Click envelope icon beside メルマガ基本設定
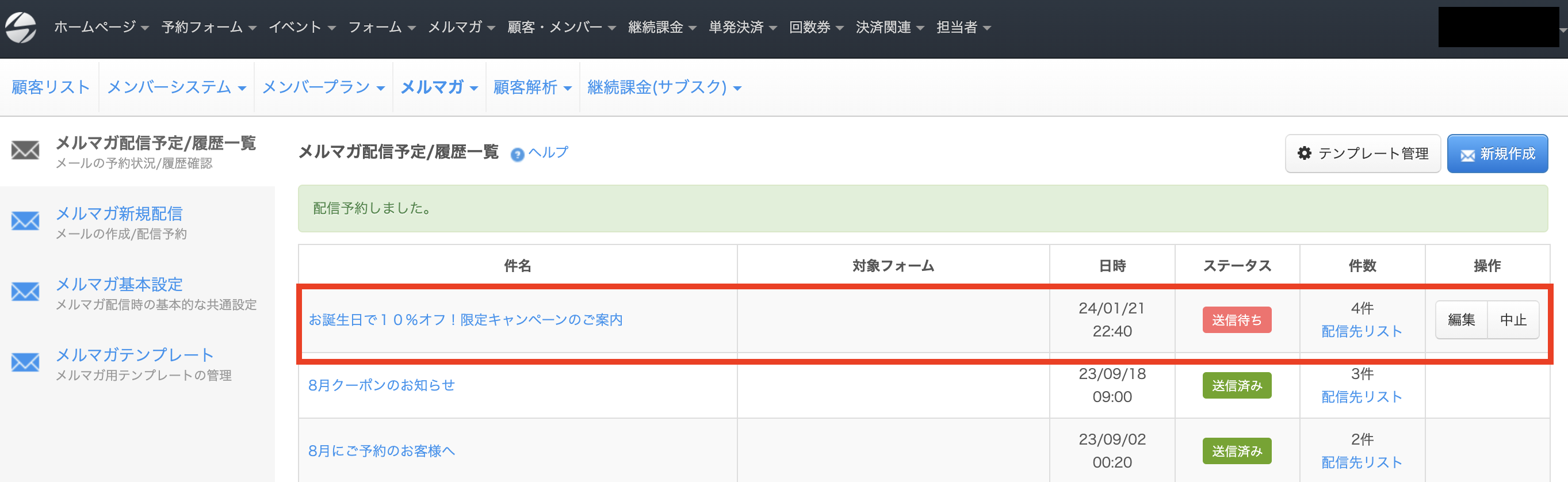 point(25,292)
